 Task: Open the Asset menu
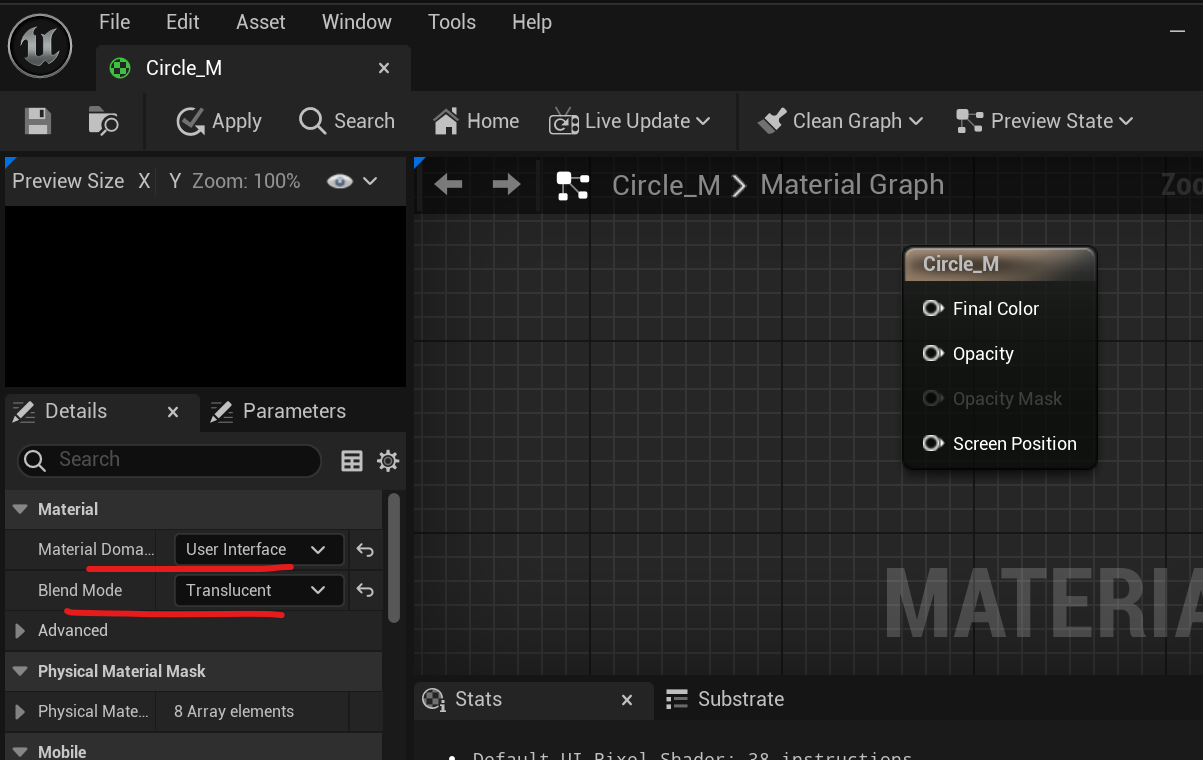click(x=261, y=22)
